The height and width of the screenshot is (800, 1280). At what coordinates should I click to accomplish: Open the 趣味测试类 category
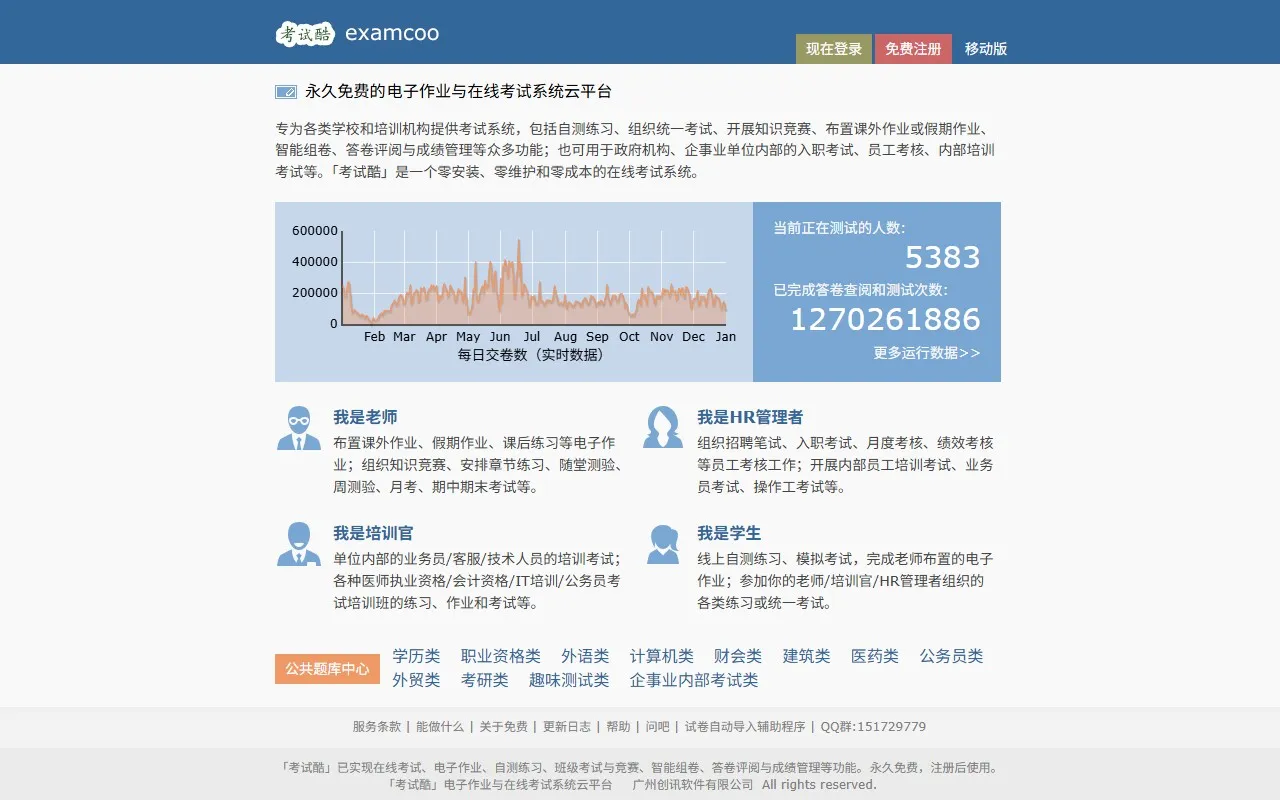(568, 680)
